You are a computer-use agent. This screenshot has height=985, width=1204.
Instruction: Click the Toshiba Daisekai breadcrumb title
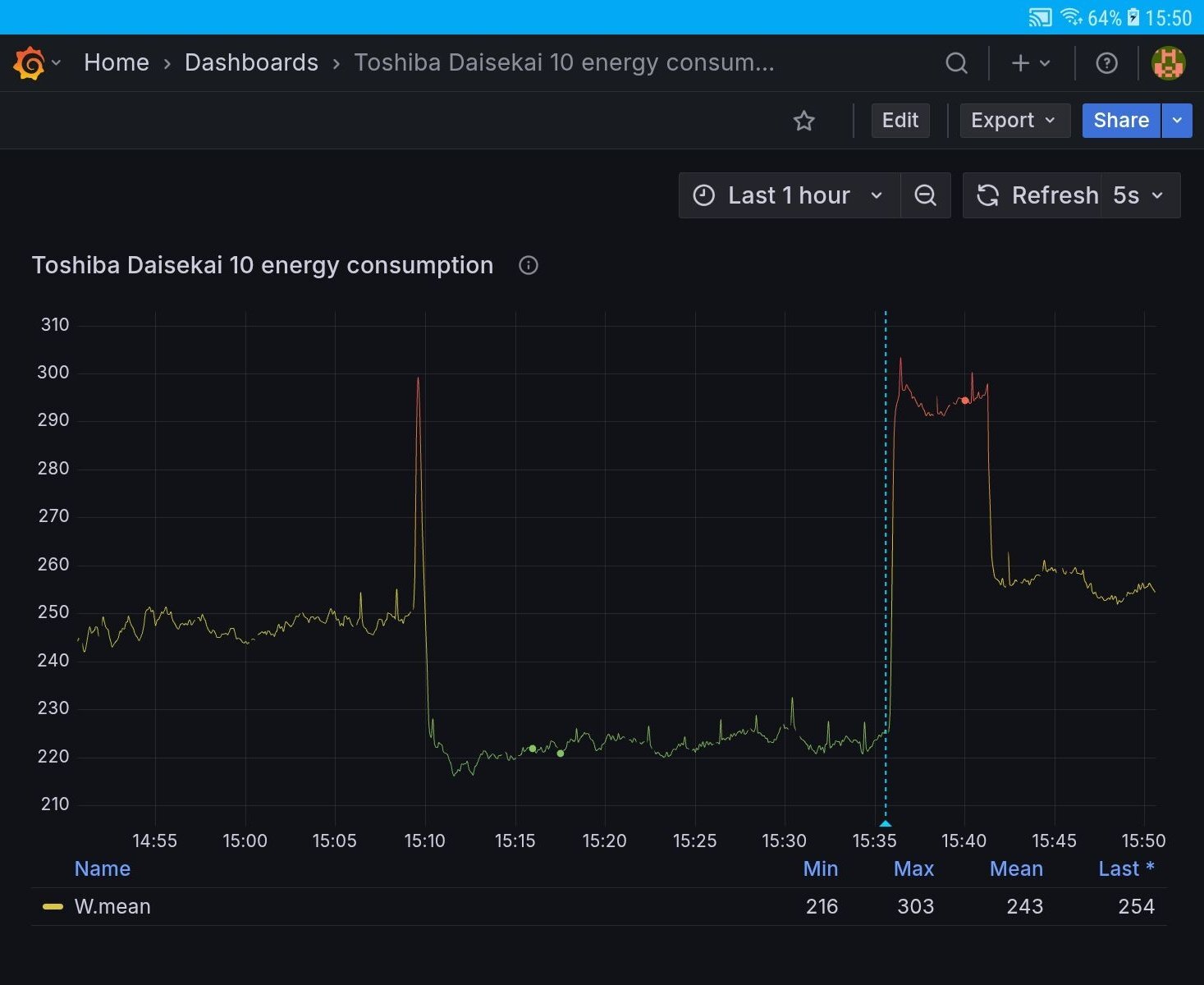[x=564, y=62]
